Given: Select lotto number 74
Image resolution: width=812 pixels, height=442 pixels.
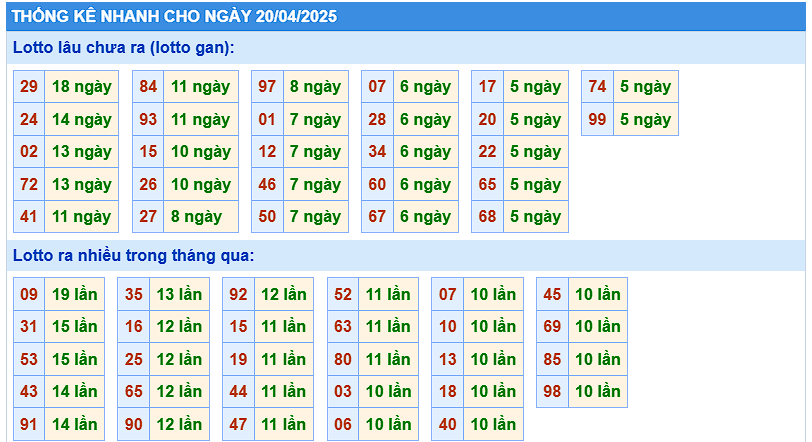Looking at the screenshot, I should pos(598,86).
